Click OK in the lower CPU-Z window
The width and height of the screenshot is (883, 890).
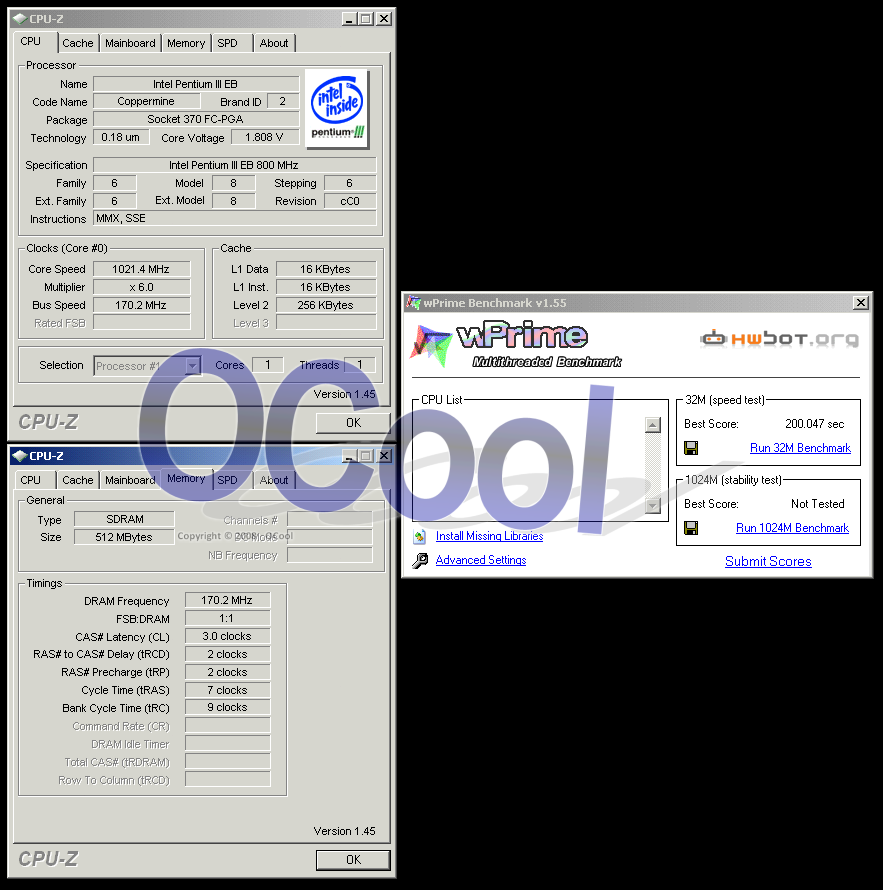(353, 860)
